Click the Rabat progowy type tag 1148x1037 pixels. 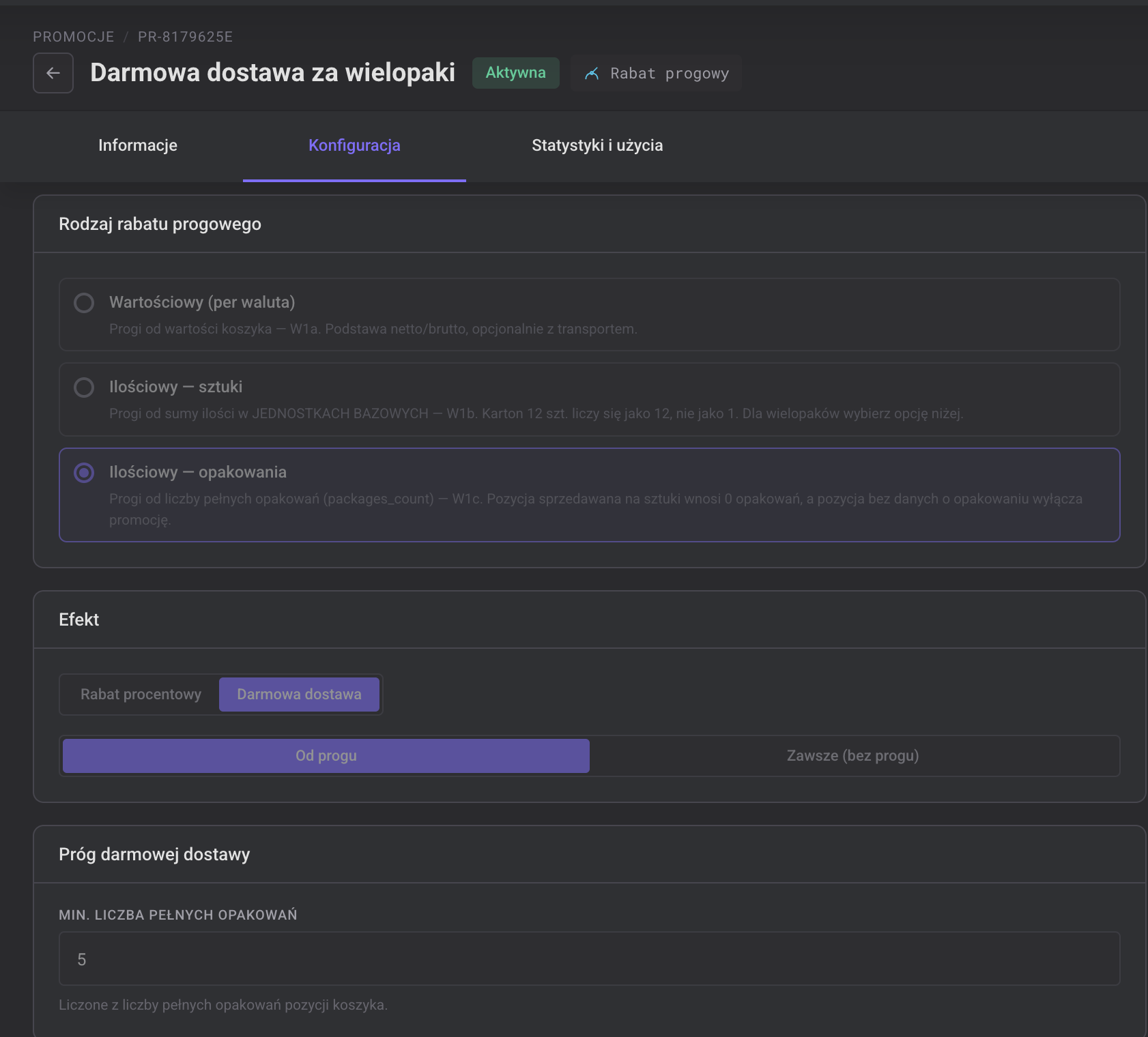tap(656, 73)
